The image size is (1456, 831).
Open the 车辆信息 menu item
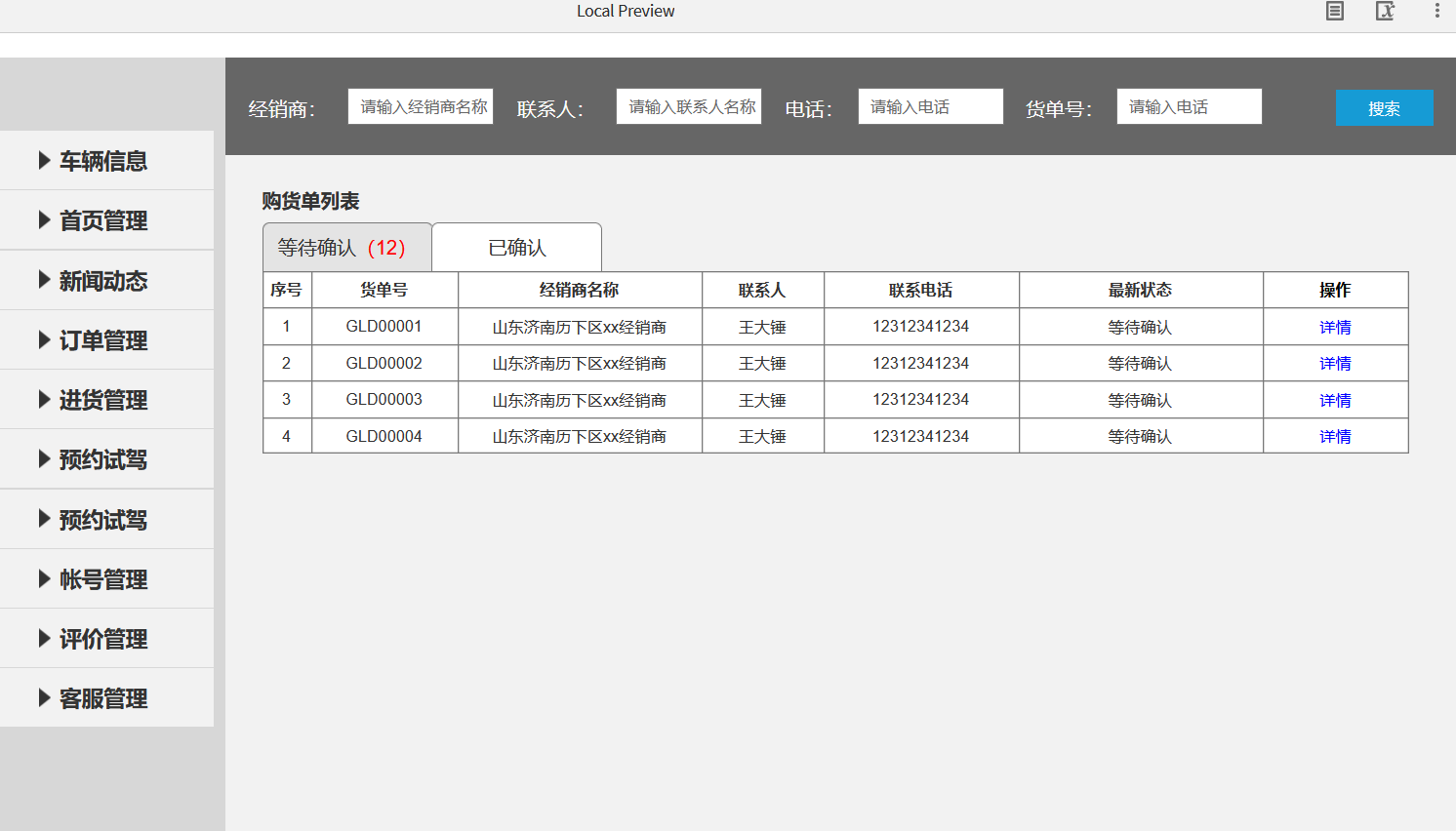pos(106,160)
